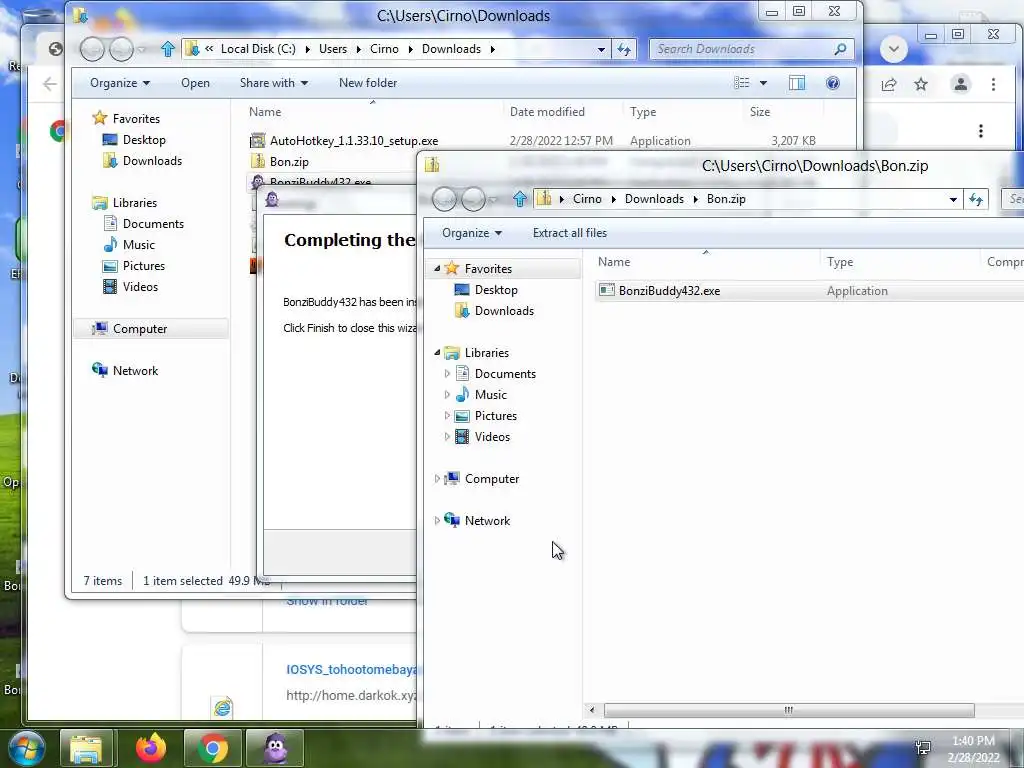Expand Documents in Bon.zip window
The image size is (1024, 768).
coord(447,374)
